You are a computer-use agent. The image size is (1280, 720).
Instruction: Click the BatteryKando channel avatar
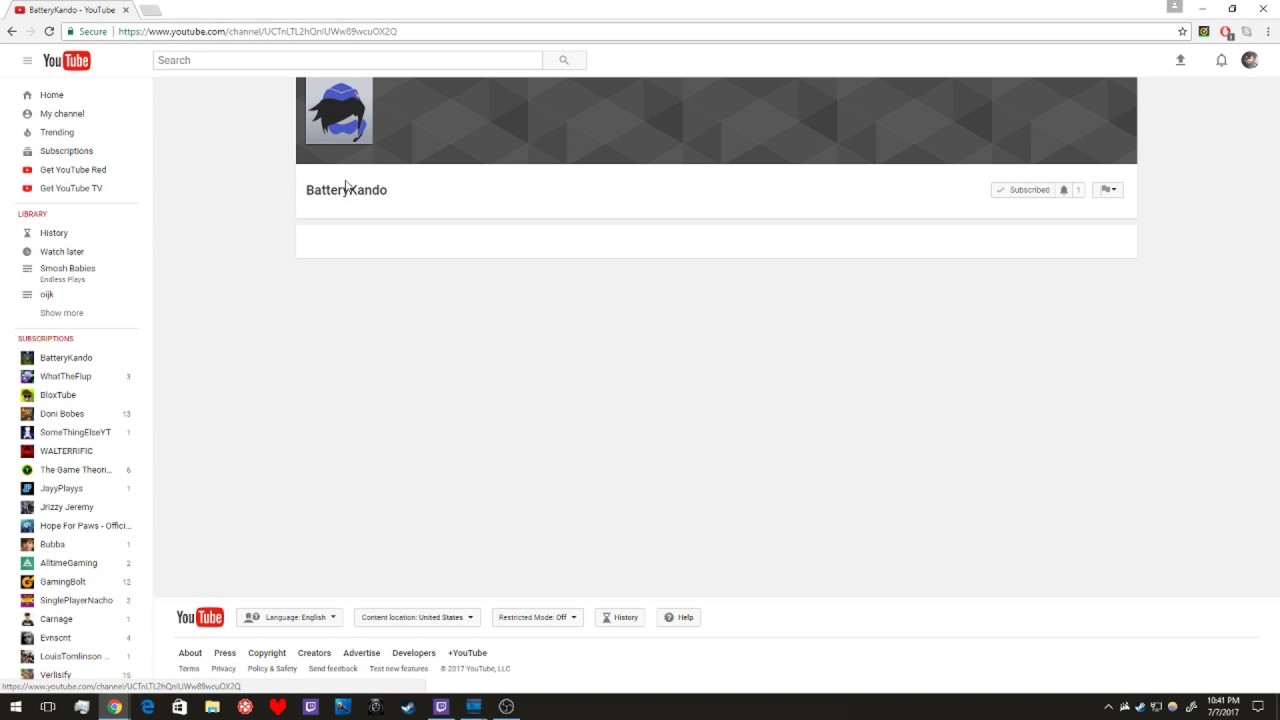(x=339, y=111)
